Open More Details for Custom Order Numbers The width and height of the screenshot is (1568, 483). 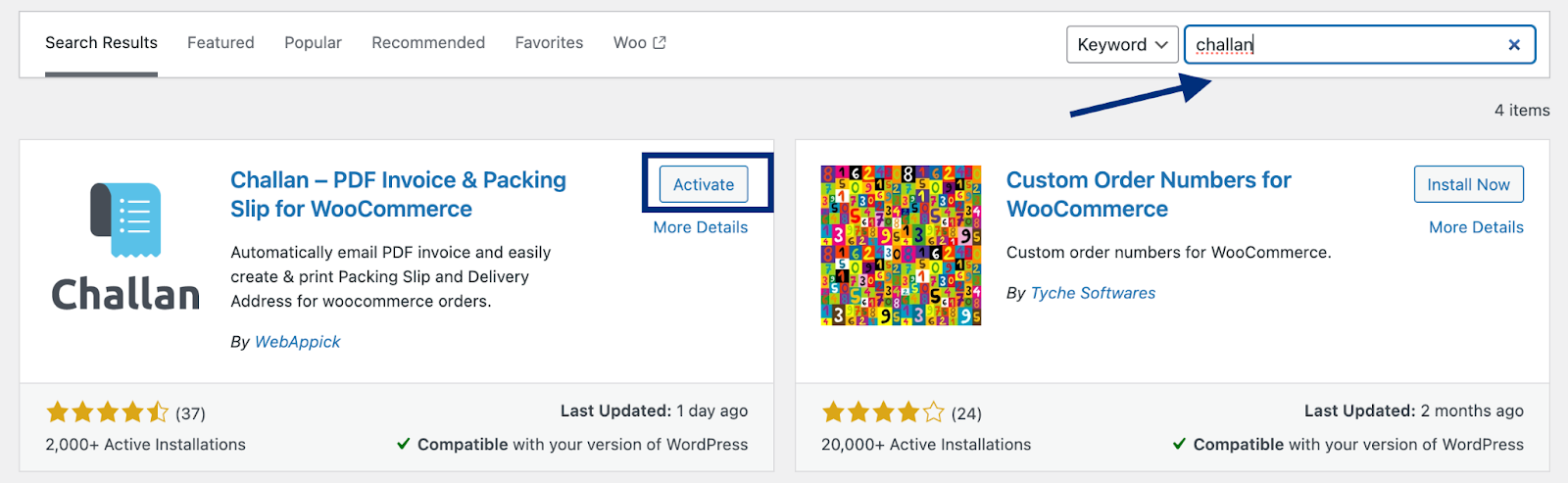[x=1476, y=227]
